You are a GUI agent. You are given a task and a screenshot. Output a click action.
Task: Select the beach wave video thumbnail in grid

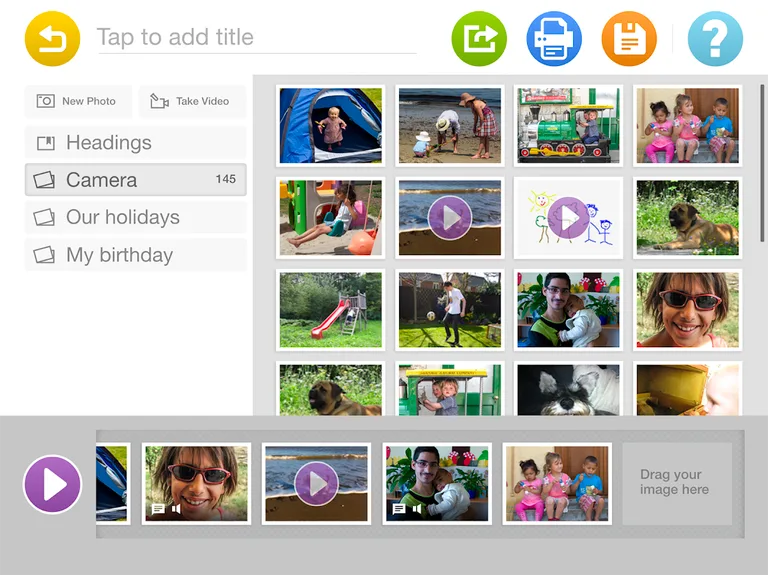coord(449,217)
